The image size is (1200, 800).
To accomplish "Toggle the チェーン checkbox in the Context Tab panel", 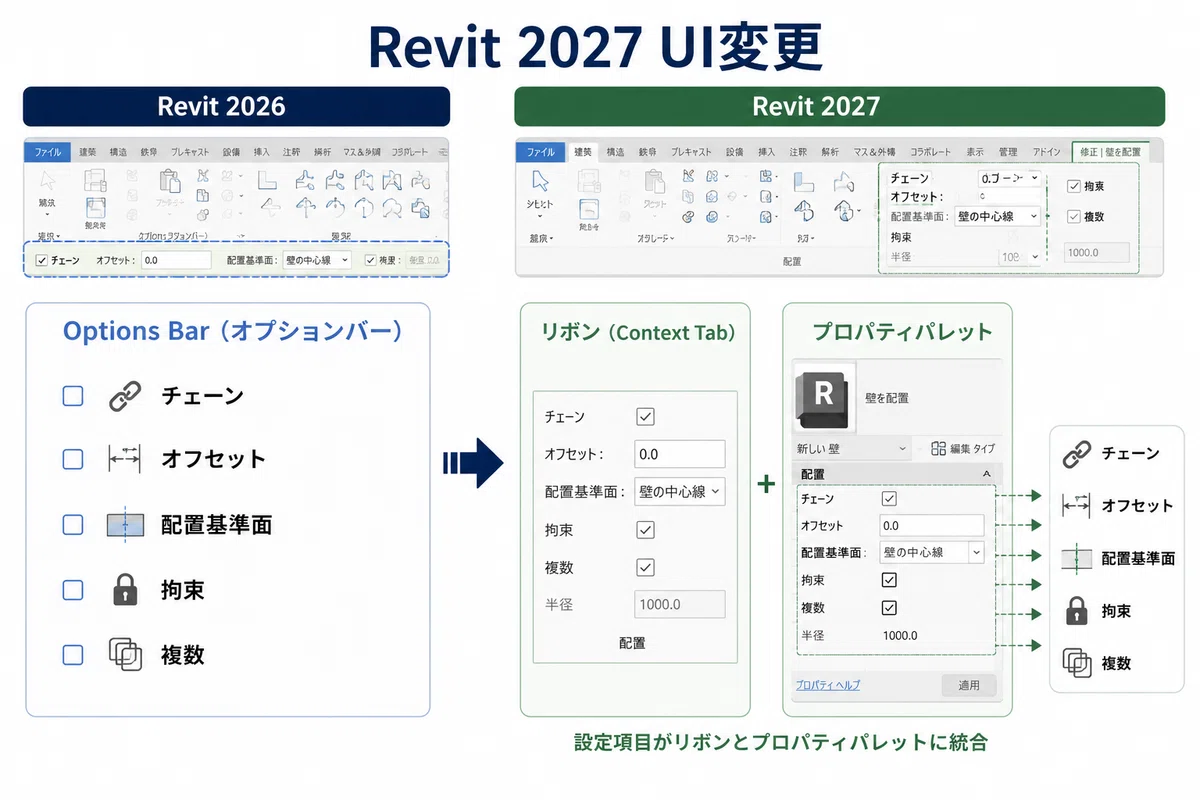I will (645, 416).
